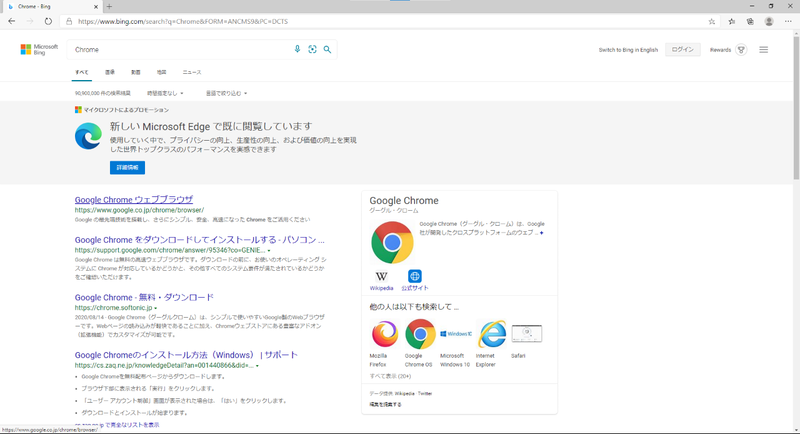Open Google Chromeのインストール方法 (Windows) result
Image resolution: width=800 pixels, height=434 pixels.
(186, 355)
